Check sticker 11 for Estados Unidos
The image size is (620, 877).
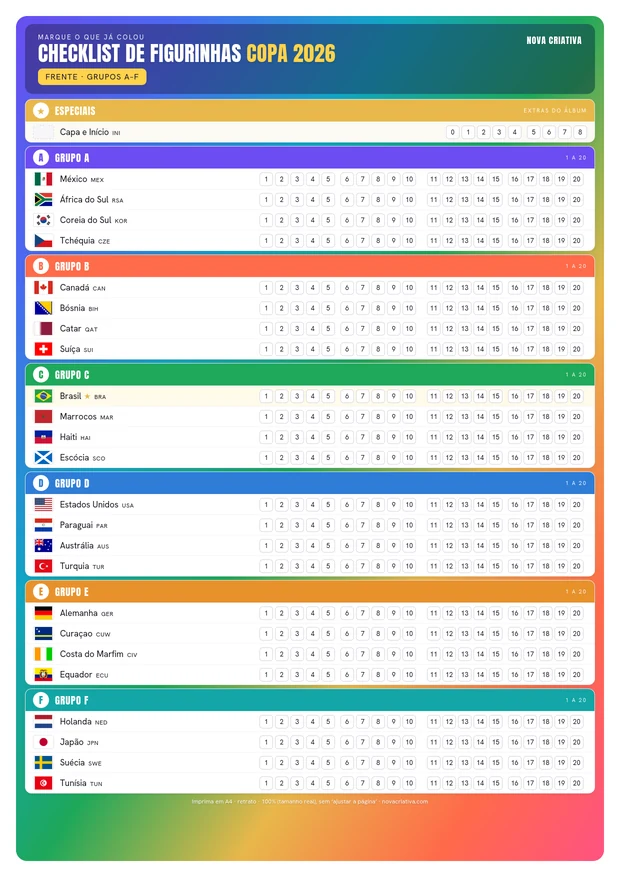click(x=434, y=504)
